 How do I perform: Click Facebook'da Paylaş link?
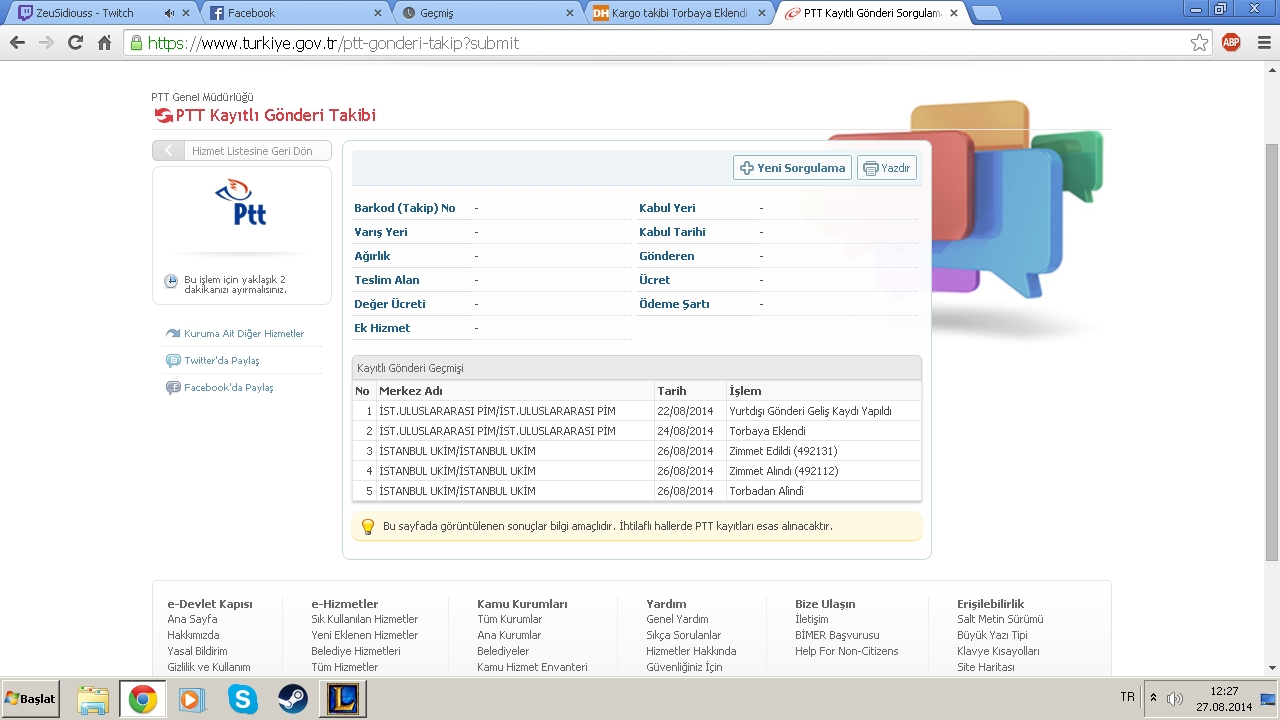pyautogui.click(x=229, y=387)
